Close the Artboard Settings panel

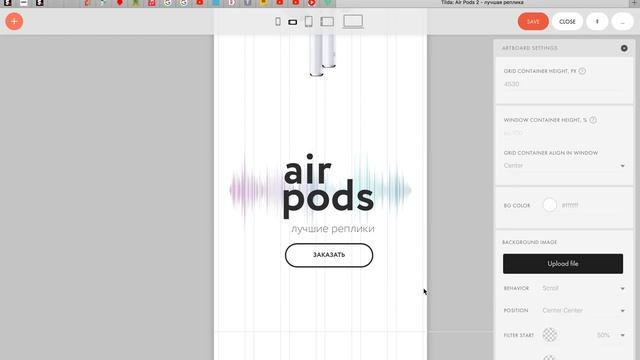point(624,48)
